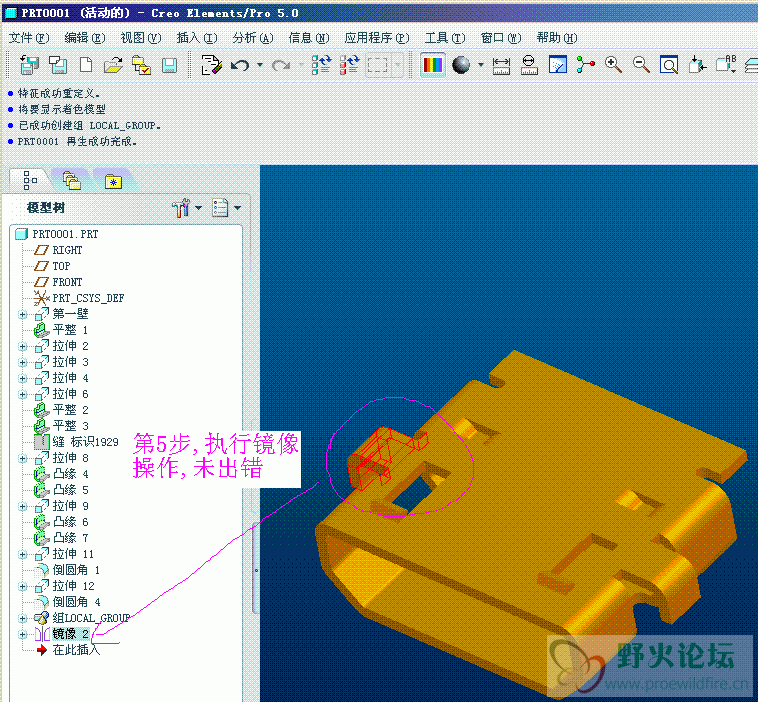
Task: Click the Zoom in magnifier icon
Action: pyautogui.click(x=613, y=65)
